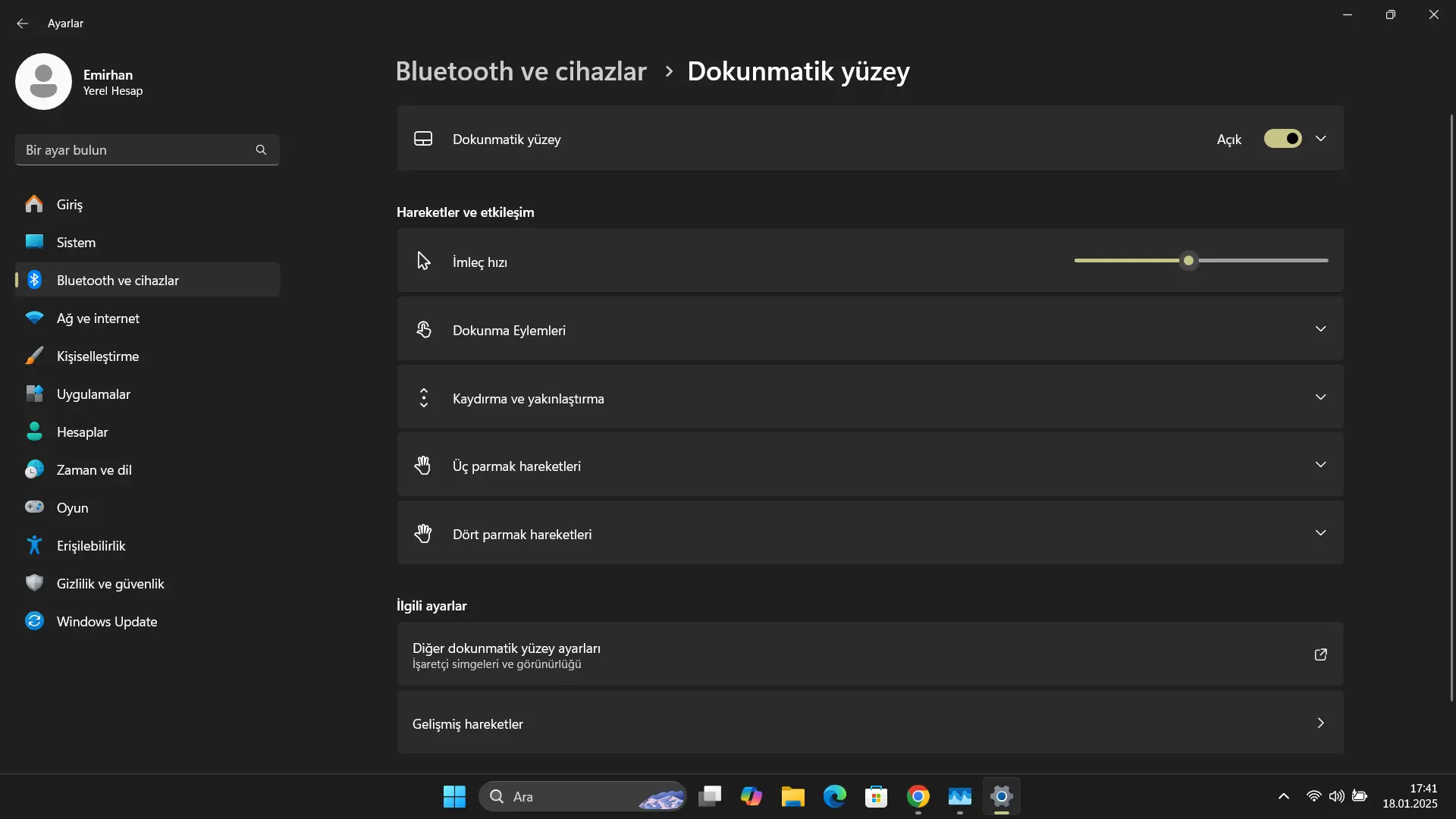Launch Copilot from taskbar
The image size is (1456, 819).
[752, 796]
